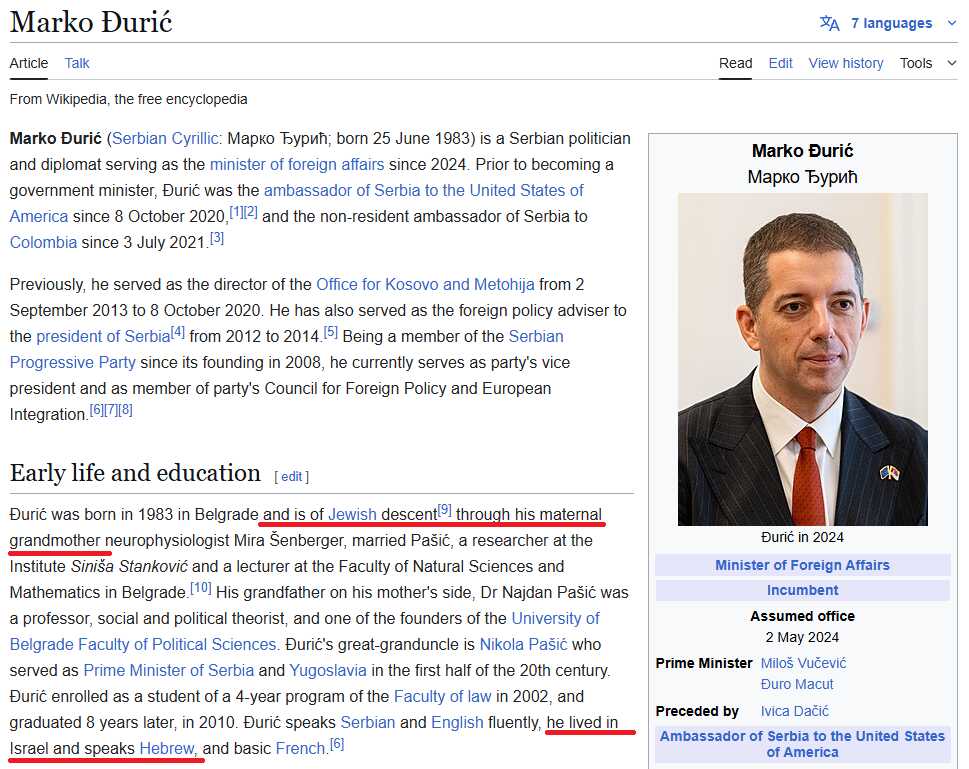The height and width of the screenshot is (769, 969).
Task: Open Office for Kosovo and Metohija link
Action: [x=425, y=284]
